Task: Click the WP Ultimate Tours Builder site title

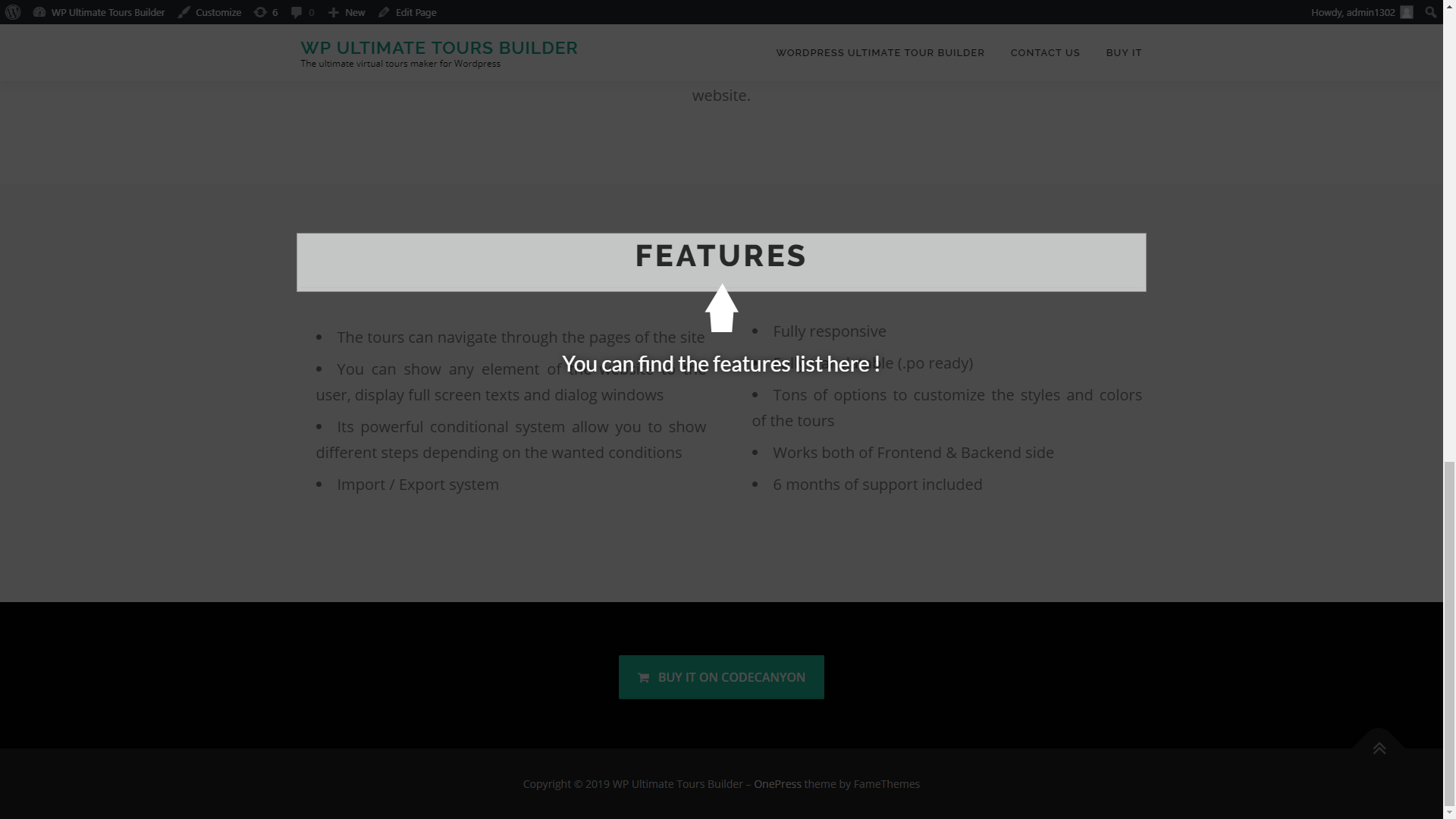Action: point(439,48)
